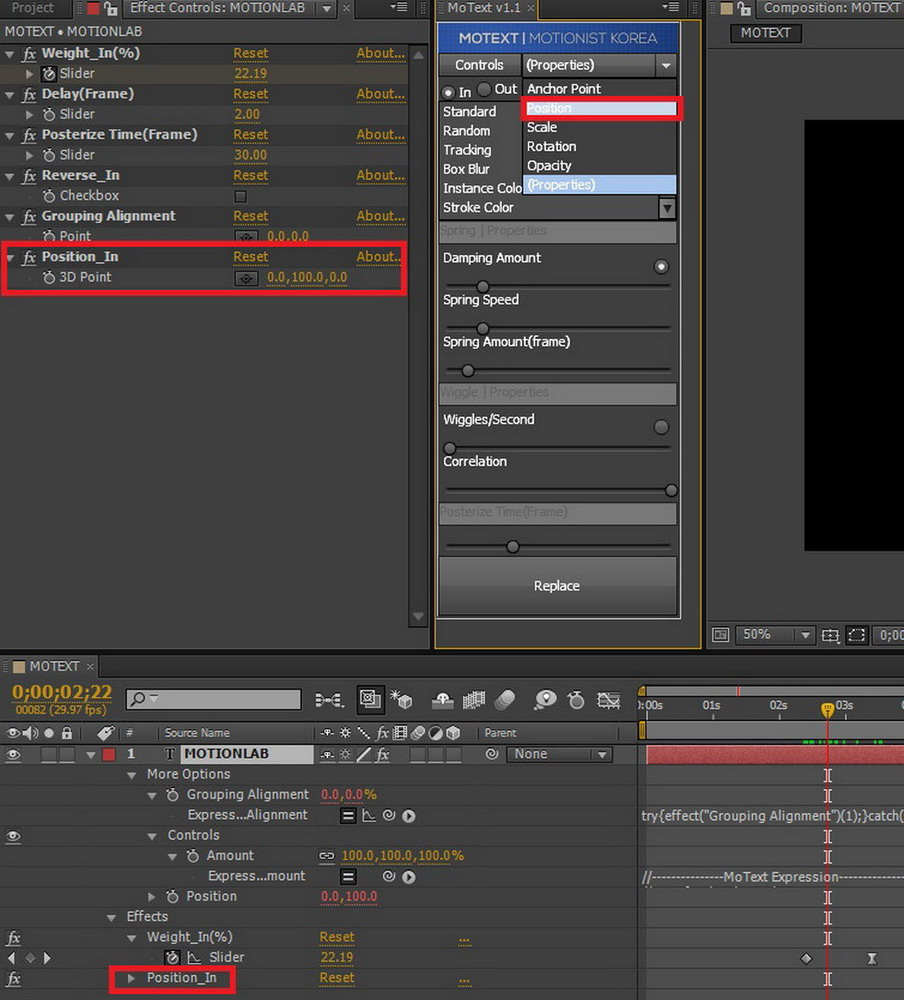Select Position from properties list
The width and height of the screenshot is (904, 1000).
[x=600, y=108]
